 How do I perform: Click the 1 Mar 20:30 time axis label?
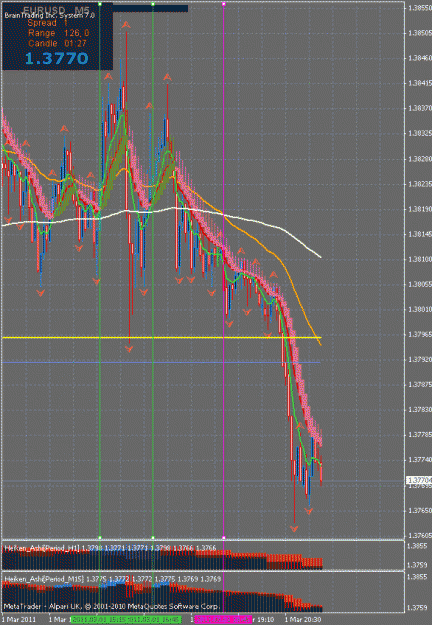tap(302, 620)
